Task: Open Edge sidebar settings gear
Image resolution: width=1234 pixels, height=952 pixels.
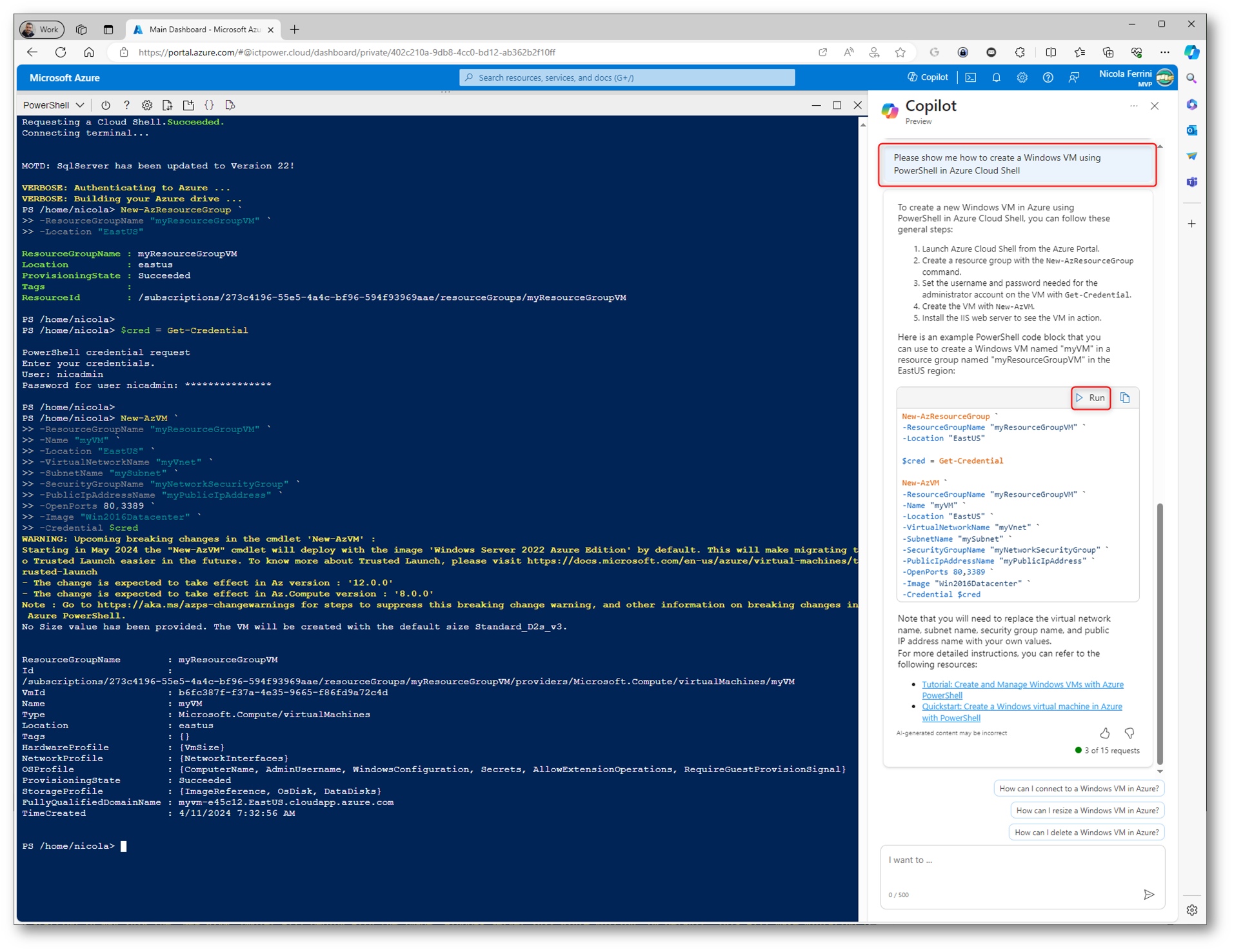Action: click(1192, 910)
